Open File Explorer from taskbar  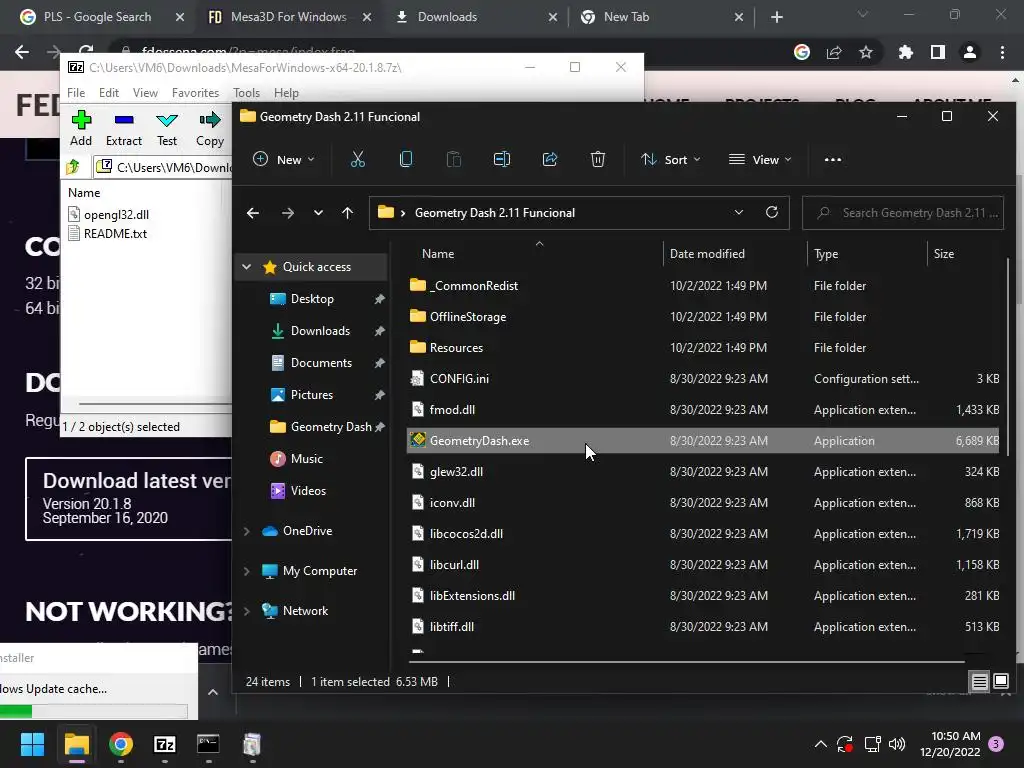click(76, 744)
